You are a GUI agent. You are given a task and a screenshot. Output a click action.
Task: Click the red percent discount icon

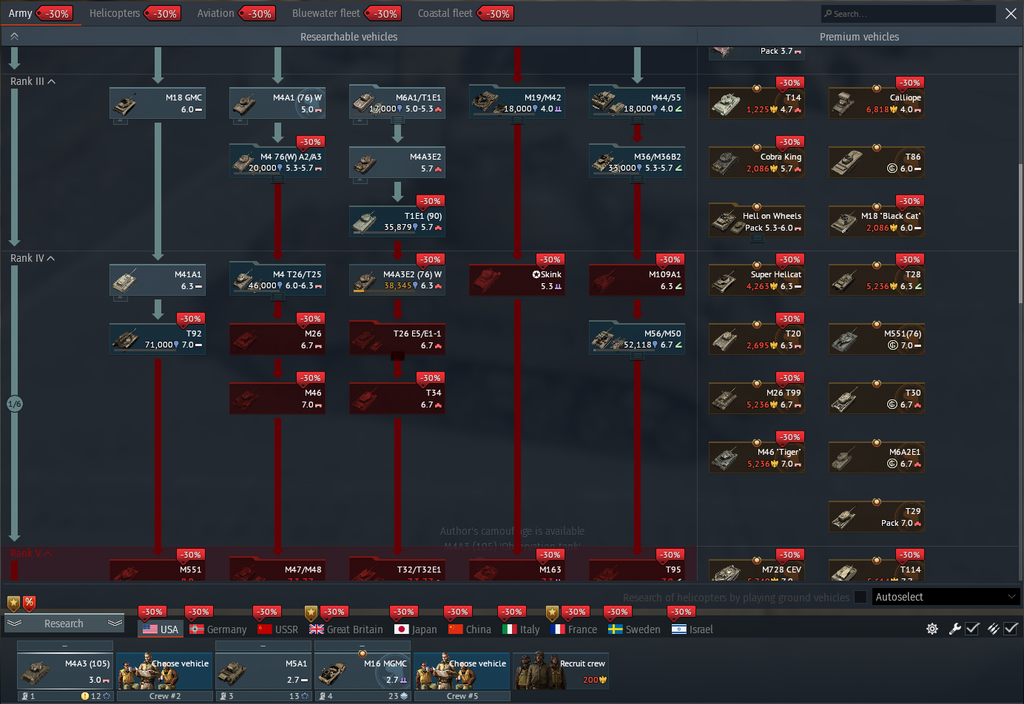(x=29, y=603)
